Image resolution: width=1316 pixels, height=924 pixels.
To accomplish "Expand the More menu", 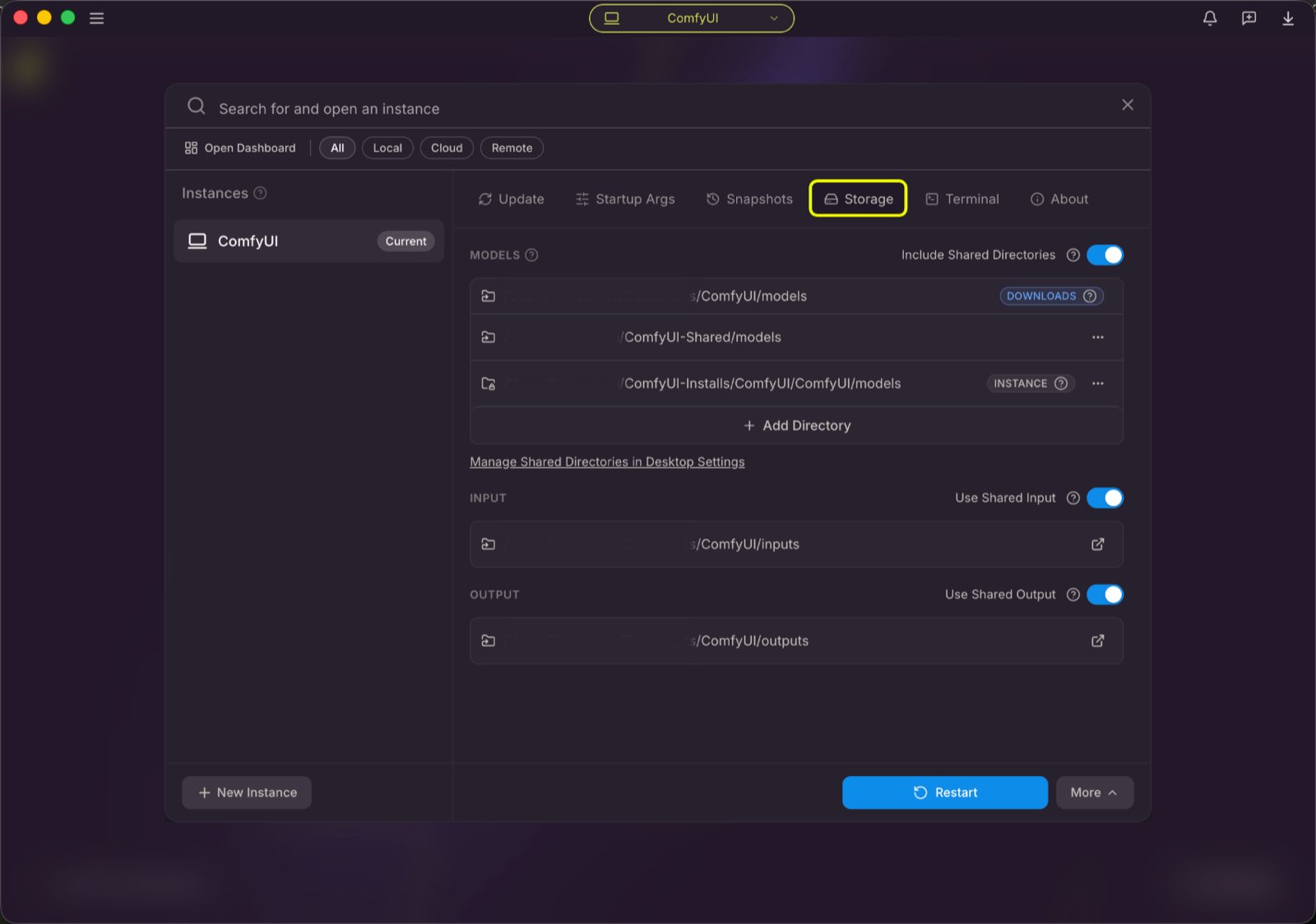I will point(1095,792).
